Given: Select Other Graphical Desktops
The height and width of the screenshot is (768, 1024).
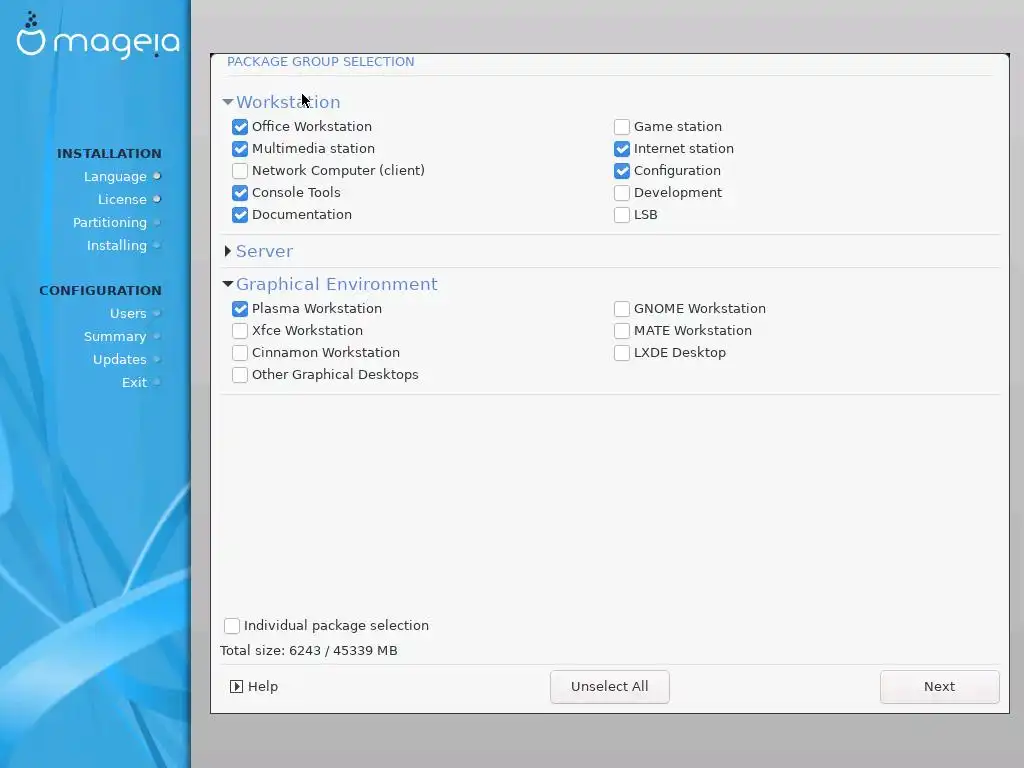Looking at the screenshot, I should (240, 375).
